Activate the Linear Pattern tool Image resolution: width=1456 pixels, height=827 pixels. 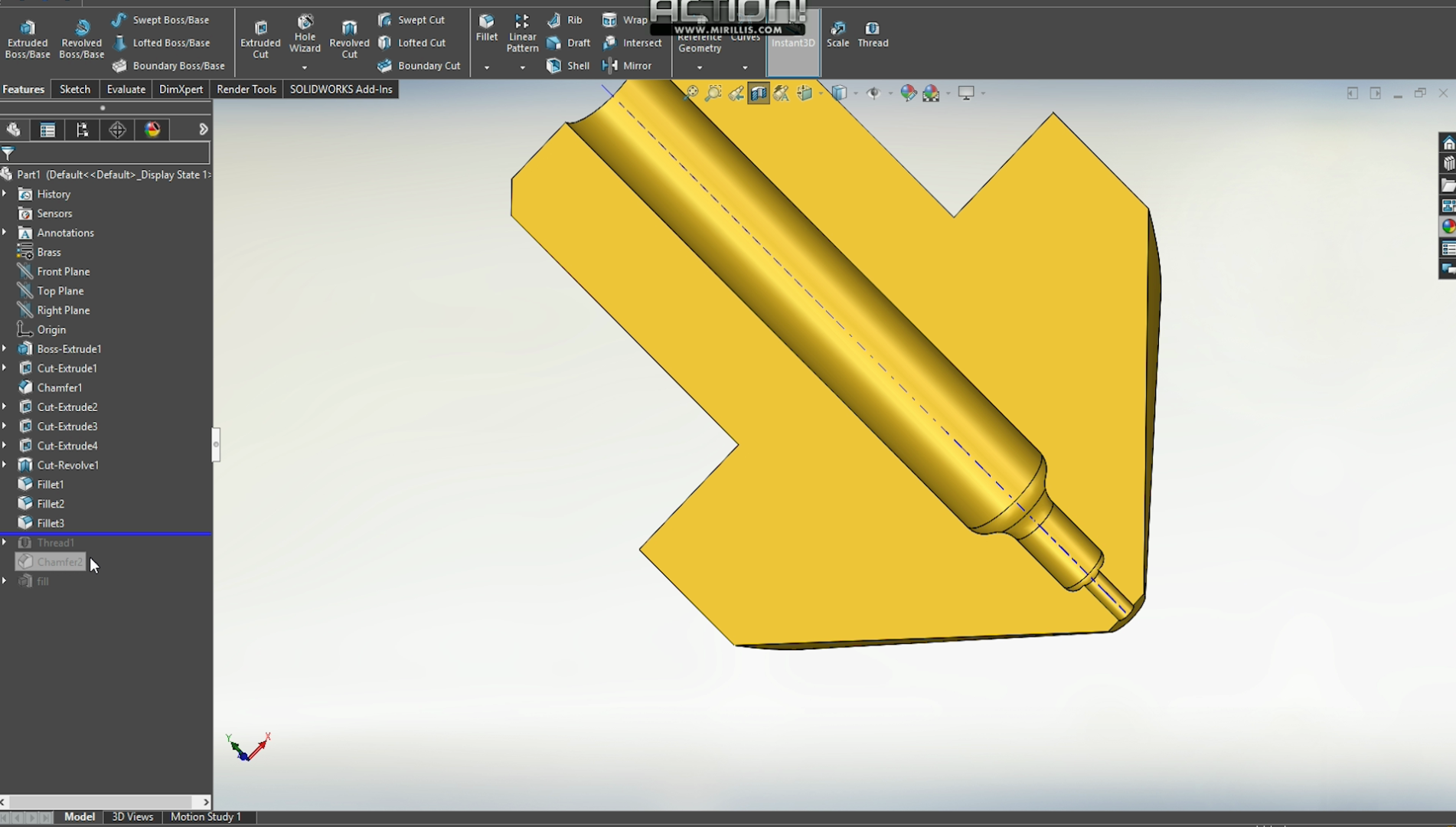tap(522, 34)
